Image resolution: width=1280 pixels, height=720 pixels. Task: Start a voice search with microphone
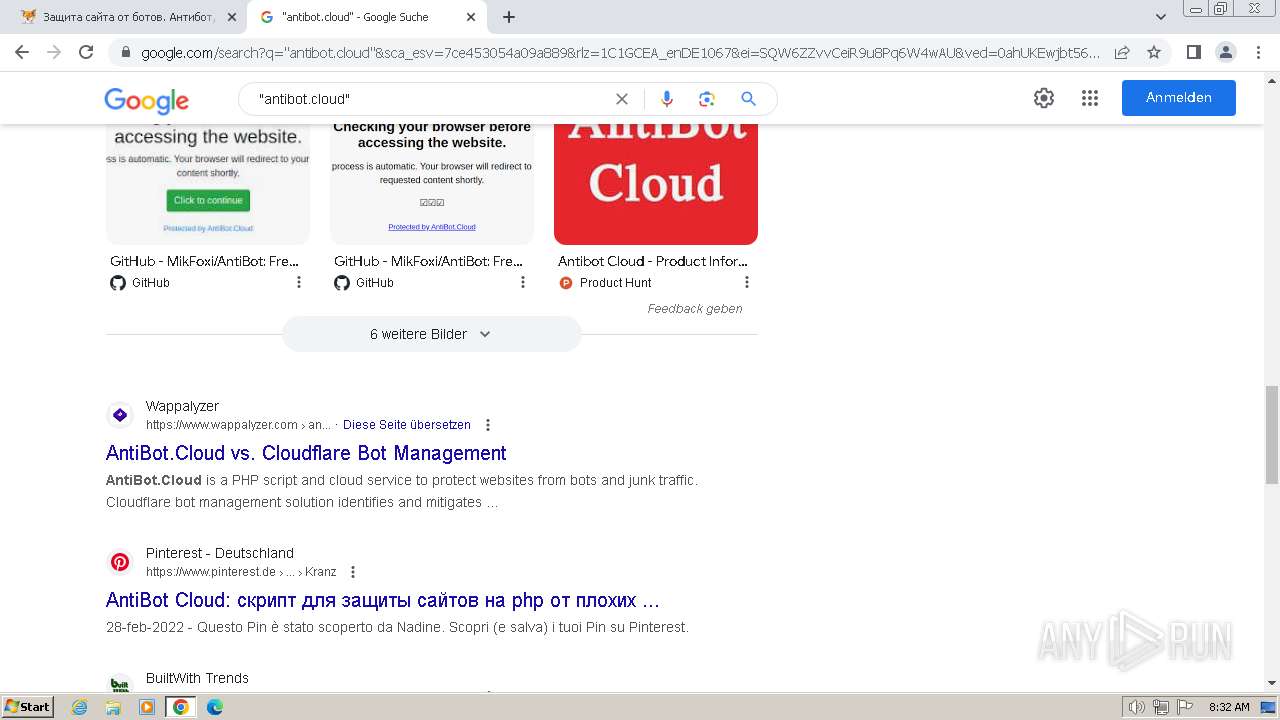point(667,99)
